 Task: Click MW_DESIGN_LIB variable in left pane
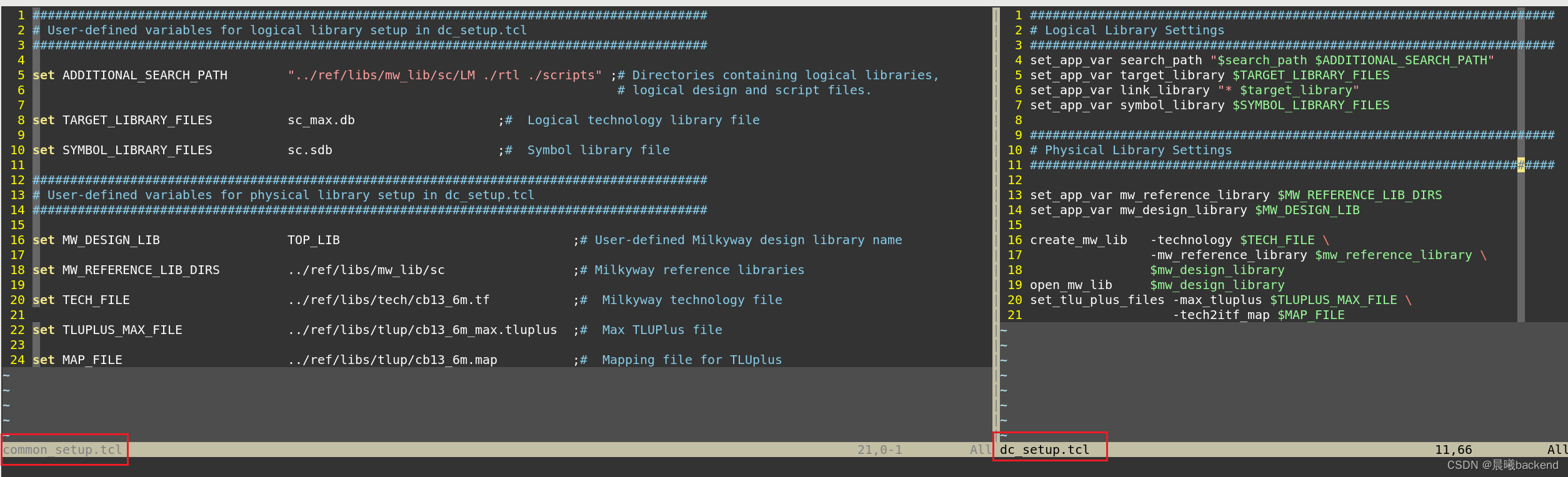(x=111, y=240)
